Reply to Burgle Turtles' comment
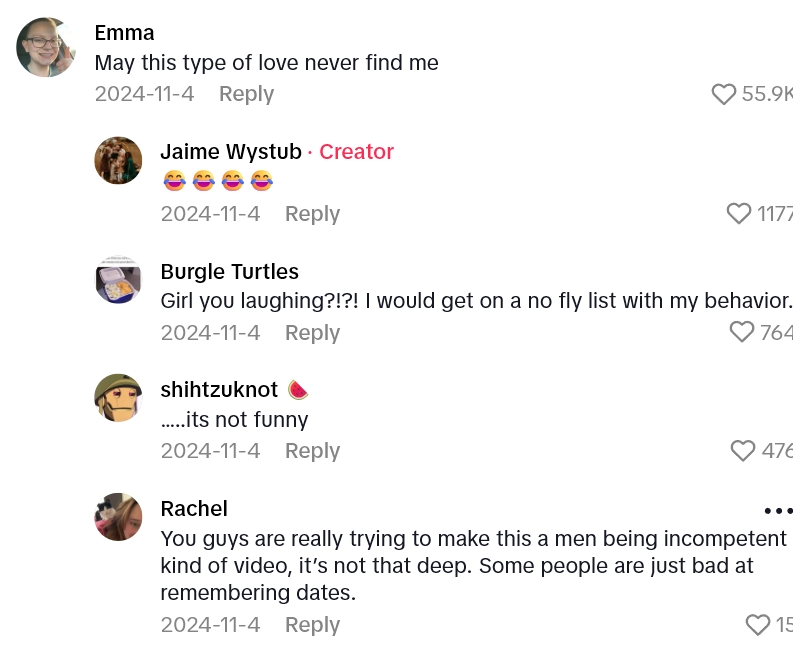793x659 pixels. coord(312,332)
